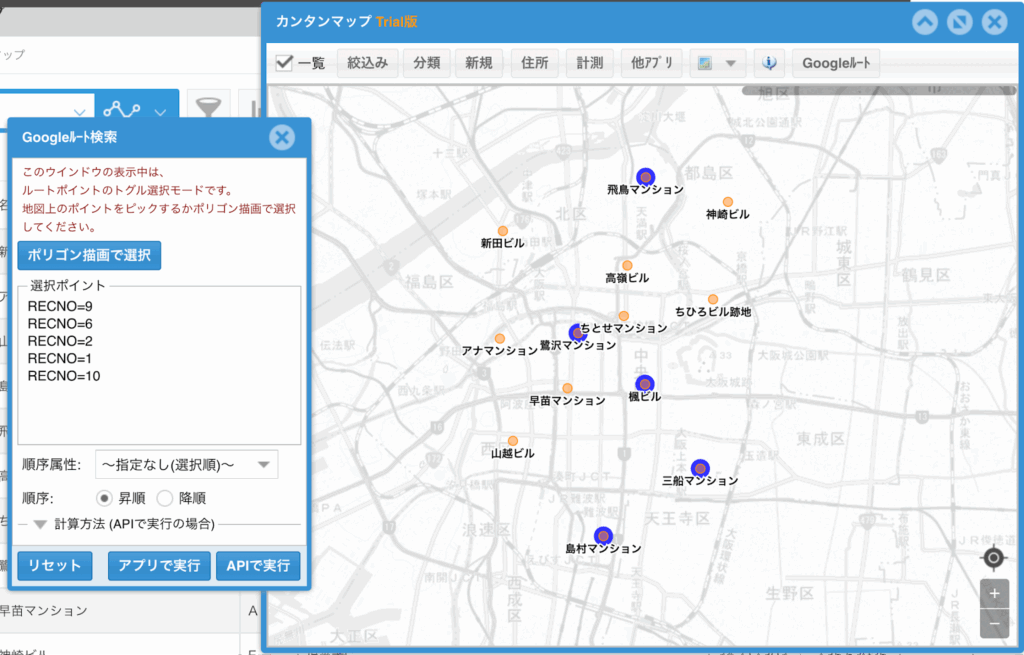The image size is (1024, 655).
Task: Collapse the カンタンマップ window with up-arrow icon
Action: point(925,22)
